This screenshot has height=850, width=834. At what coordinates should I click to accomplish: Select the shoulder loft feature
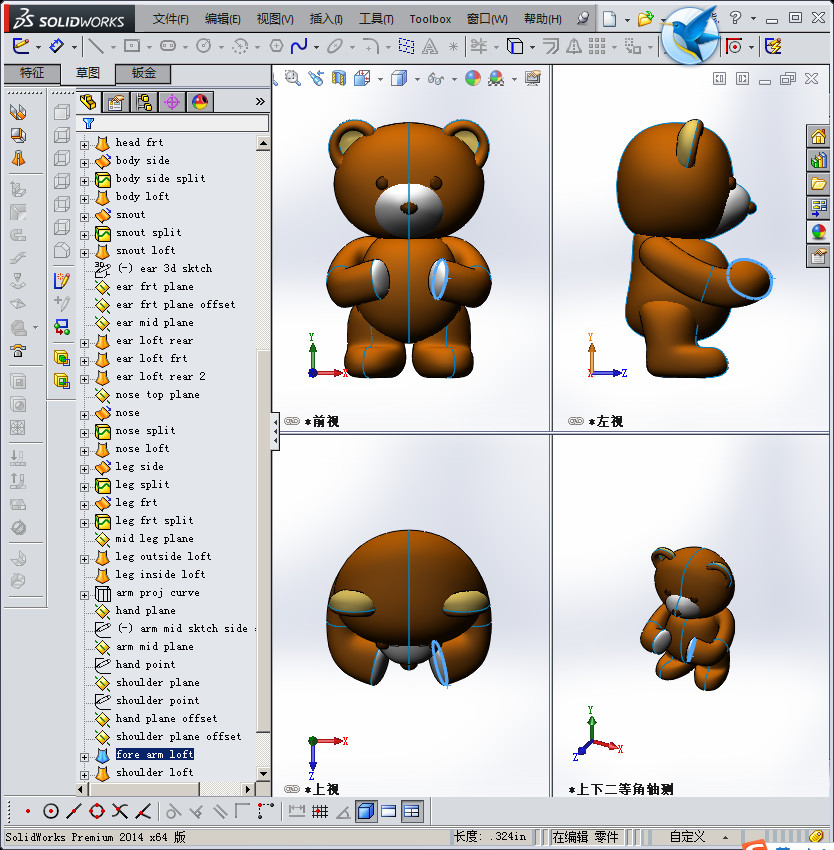click(154, 772)
